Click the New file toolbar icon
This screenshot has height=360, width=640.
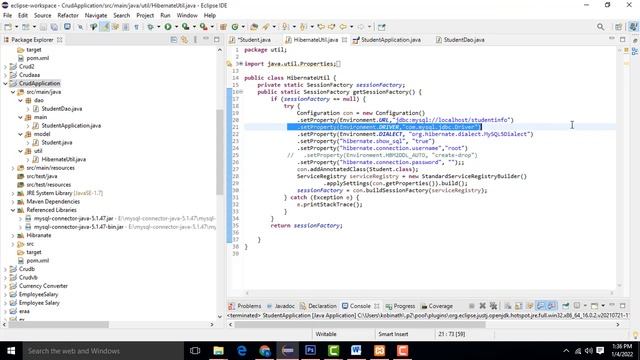(8, 27)
